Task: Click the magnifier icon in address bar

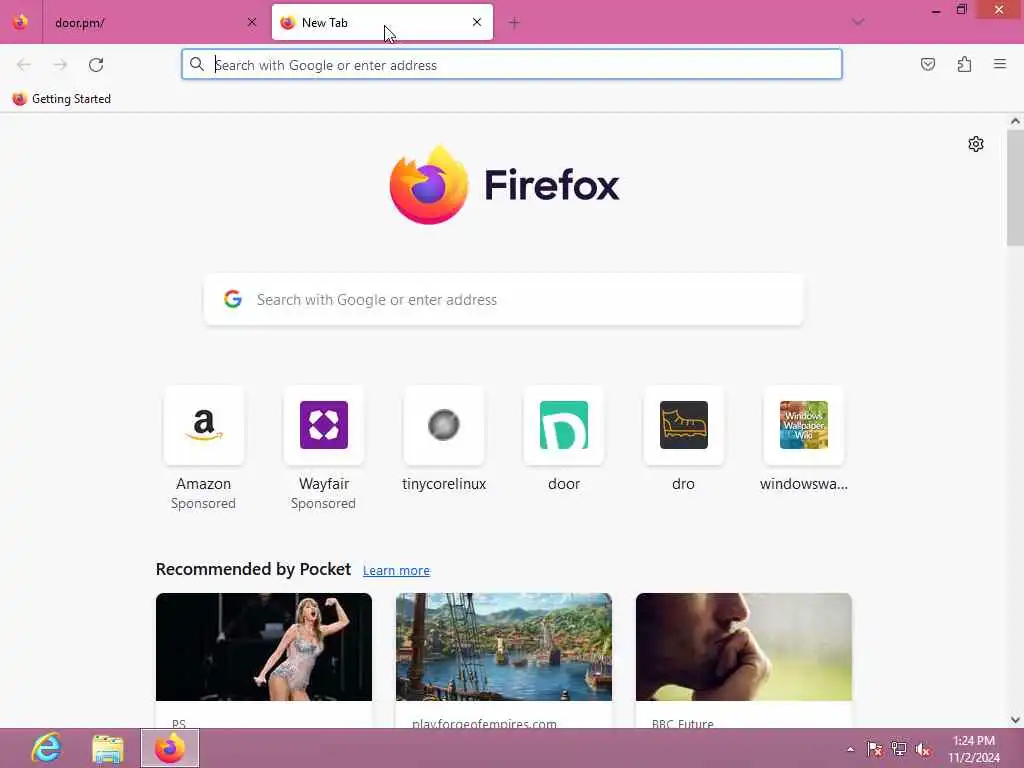Action: click(197, 64)
